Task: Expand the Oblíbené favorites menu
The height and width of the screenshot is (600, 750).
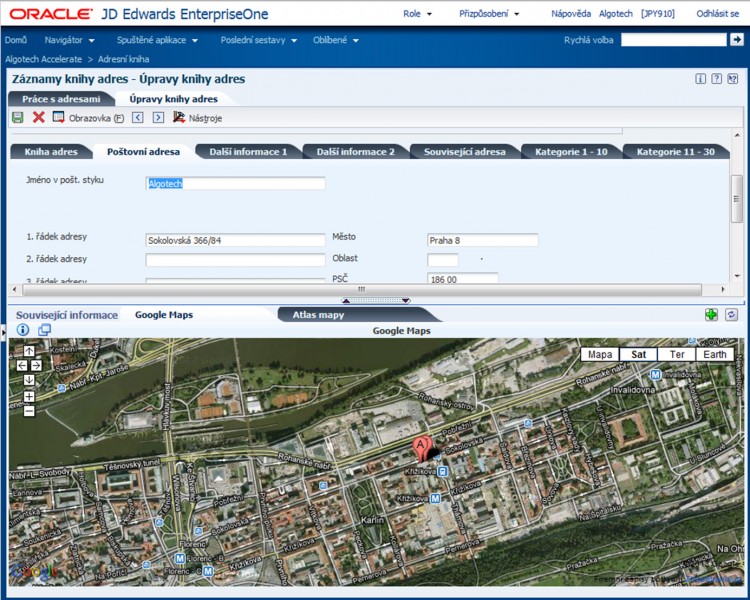Action: (x=336, y=40)
